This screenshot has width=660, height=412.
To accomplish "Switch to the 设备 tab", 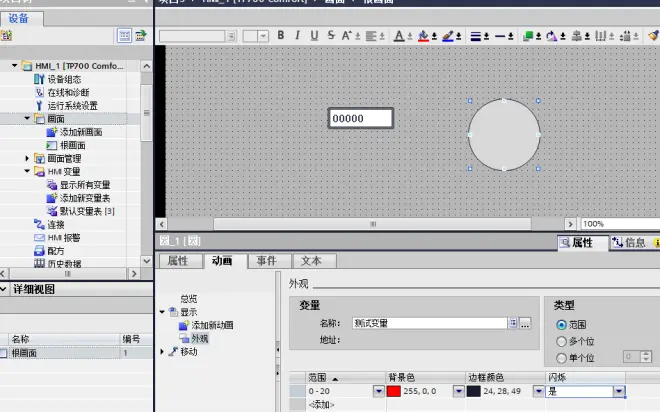I will click(21, 19).
